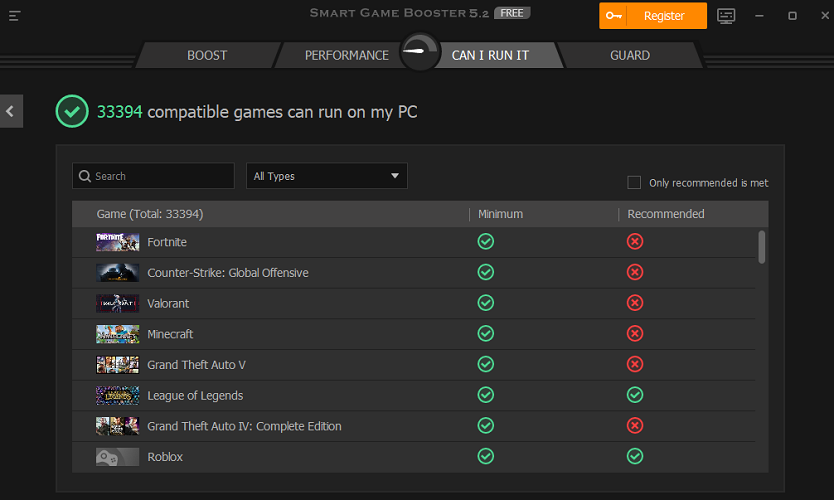The image size is (834, 500).
Task: Click the Grand Theft Auto V thumbnail
Action: click(x=118, y=365)
